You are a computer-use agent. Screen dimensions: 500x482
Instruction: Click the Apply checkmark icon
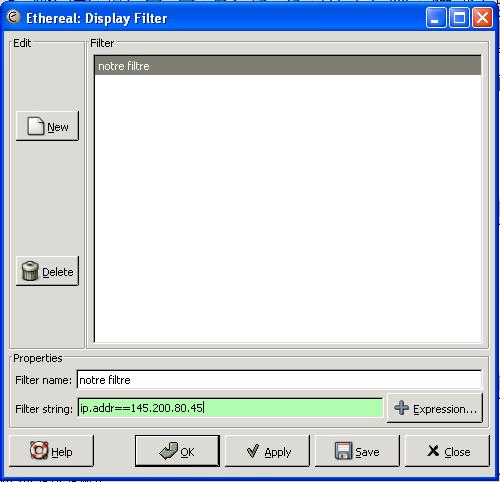[253, 451]
